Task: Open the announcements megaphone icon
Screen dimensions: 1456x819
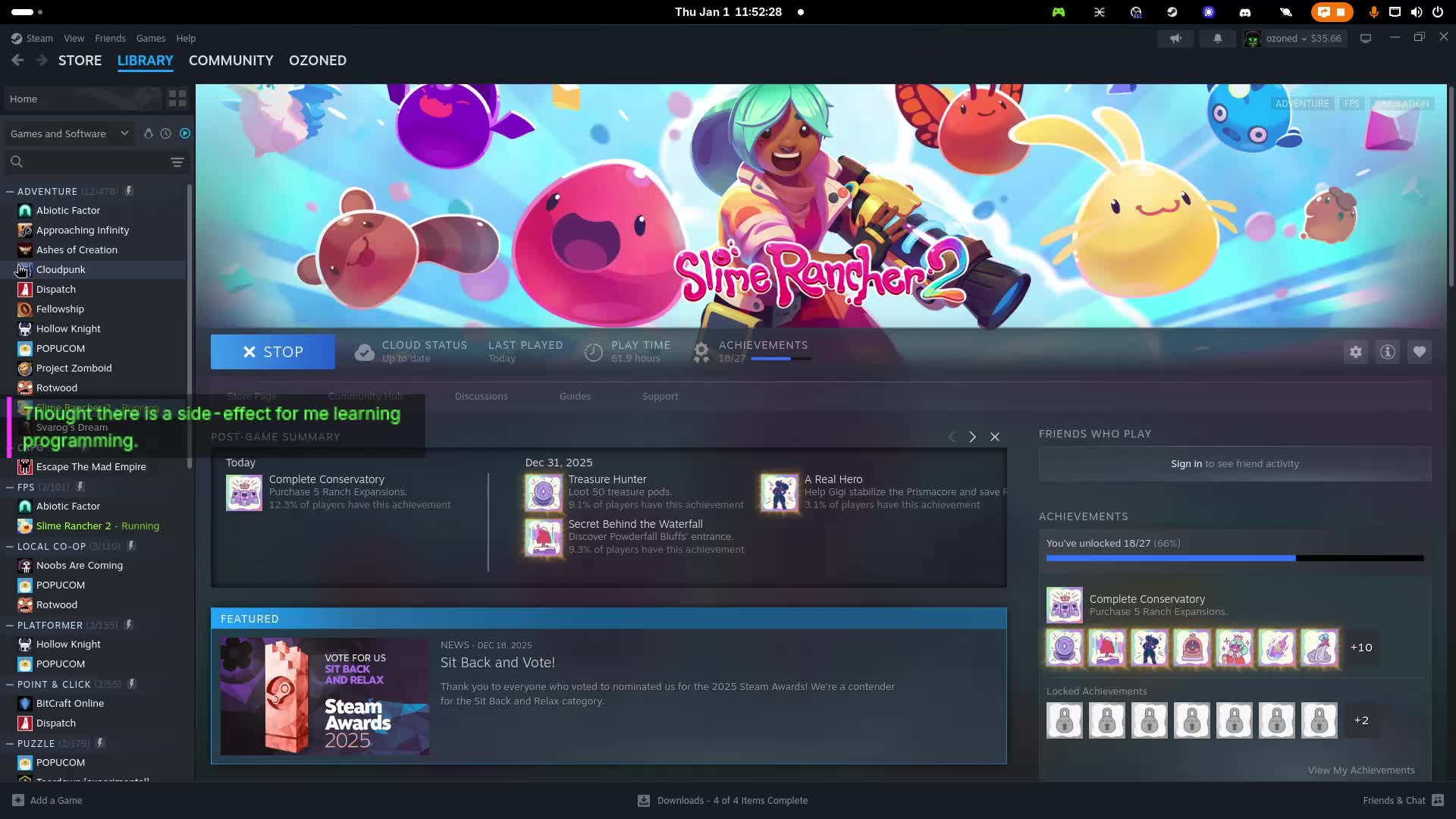Action: tap(1175, 38)
